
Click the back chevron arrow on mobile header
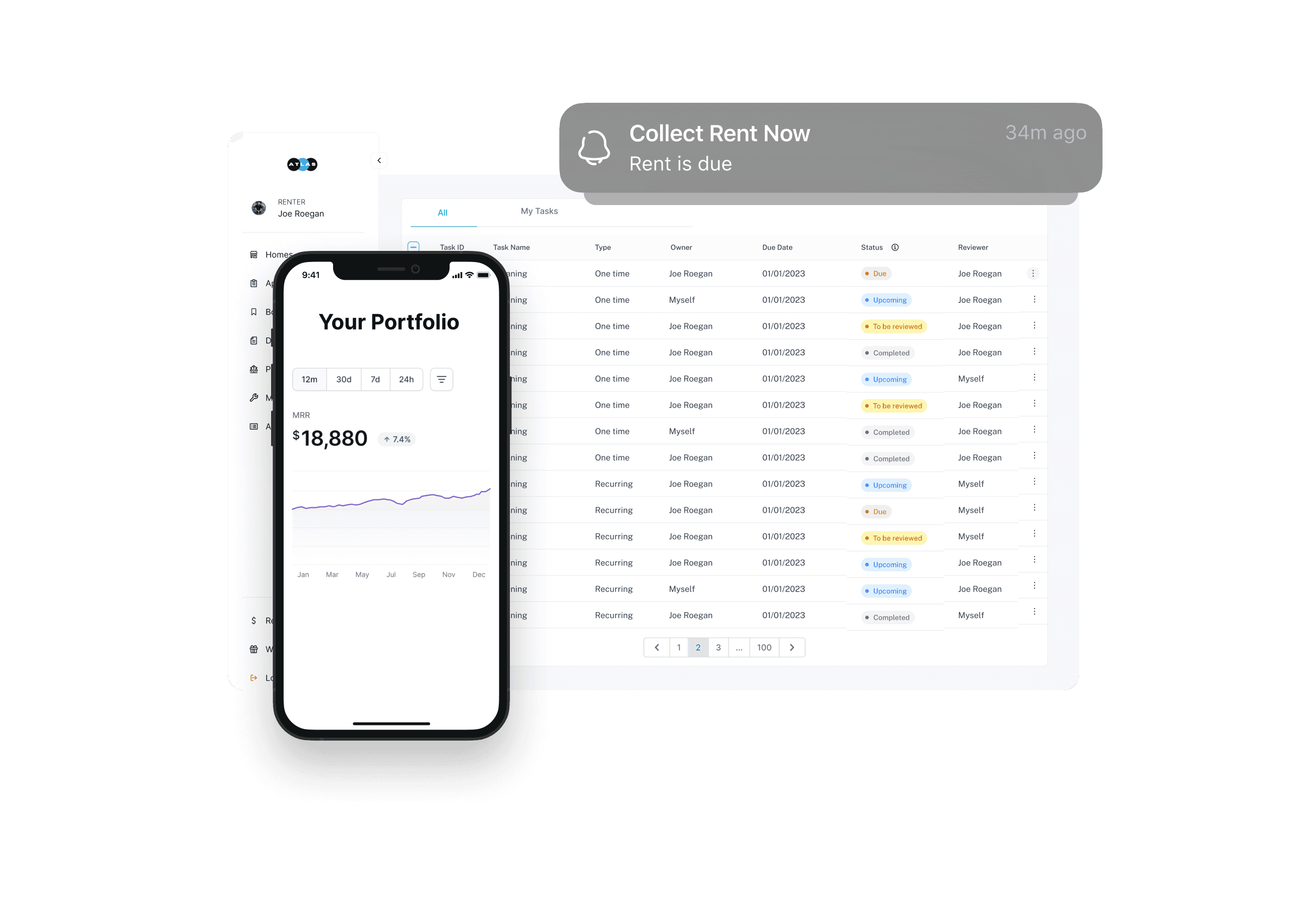tap(379, 161)
